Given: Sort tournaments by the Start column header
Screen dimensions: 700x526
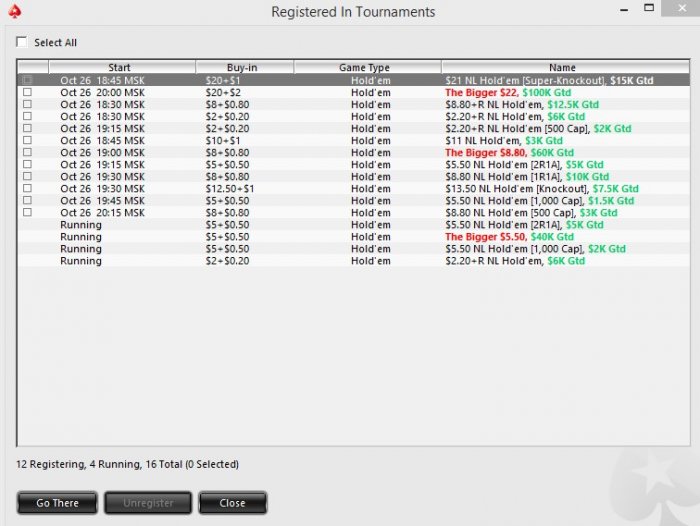Looking at the screenshot, I should coord(121,67).
